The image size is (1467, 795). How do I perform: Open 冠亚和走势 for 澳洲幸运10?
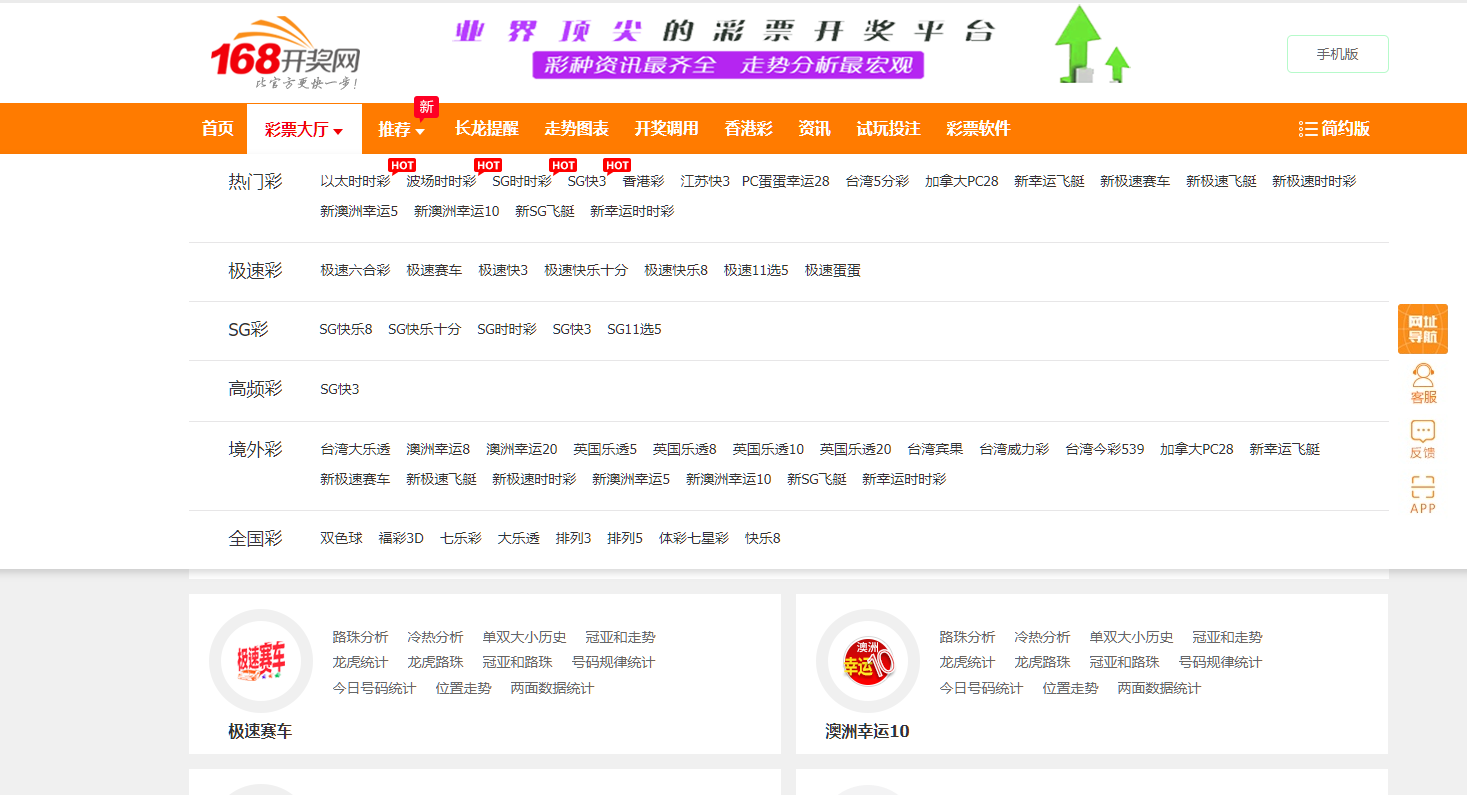pos(1226,636)
